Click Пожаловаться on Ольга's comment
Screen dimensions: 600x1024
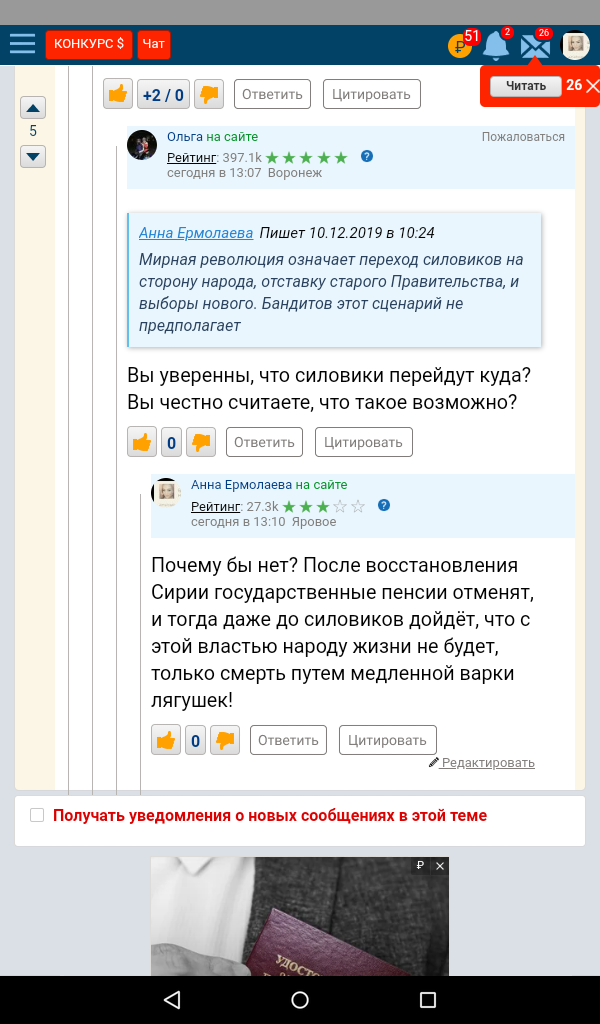523,137
